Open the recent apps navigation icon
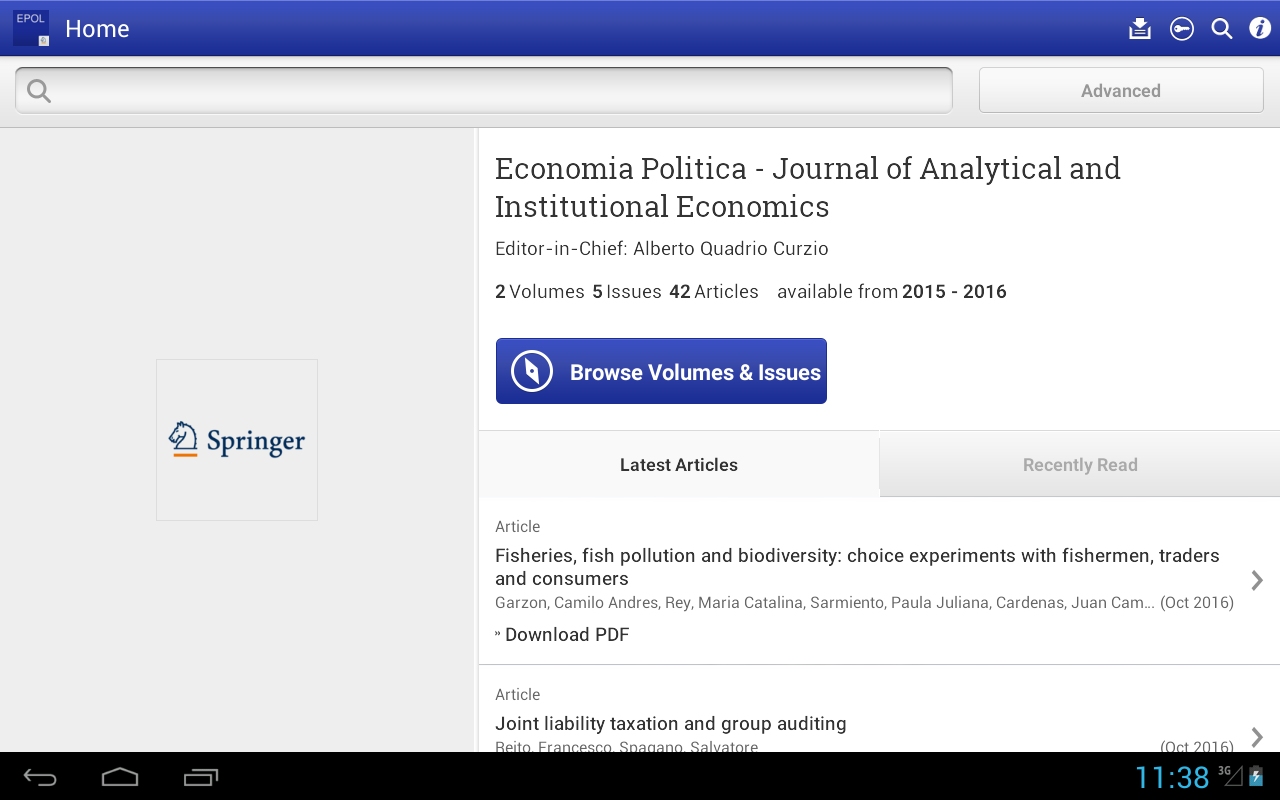1280x800 pixels. (x=200, y=777)
